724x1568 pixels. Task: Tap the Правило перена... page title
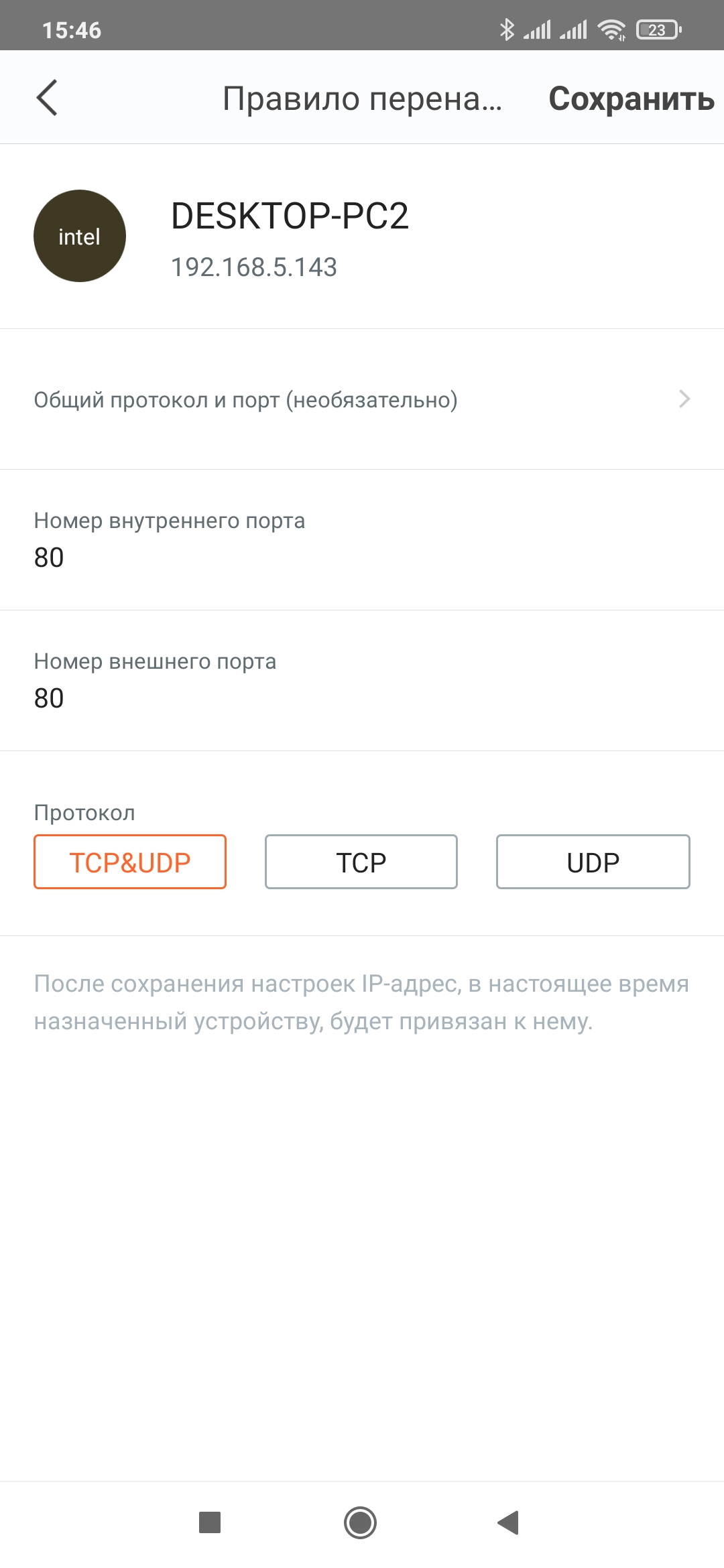tap(362, 99)
